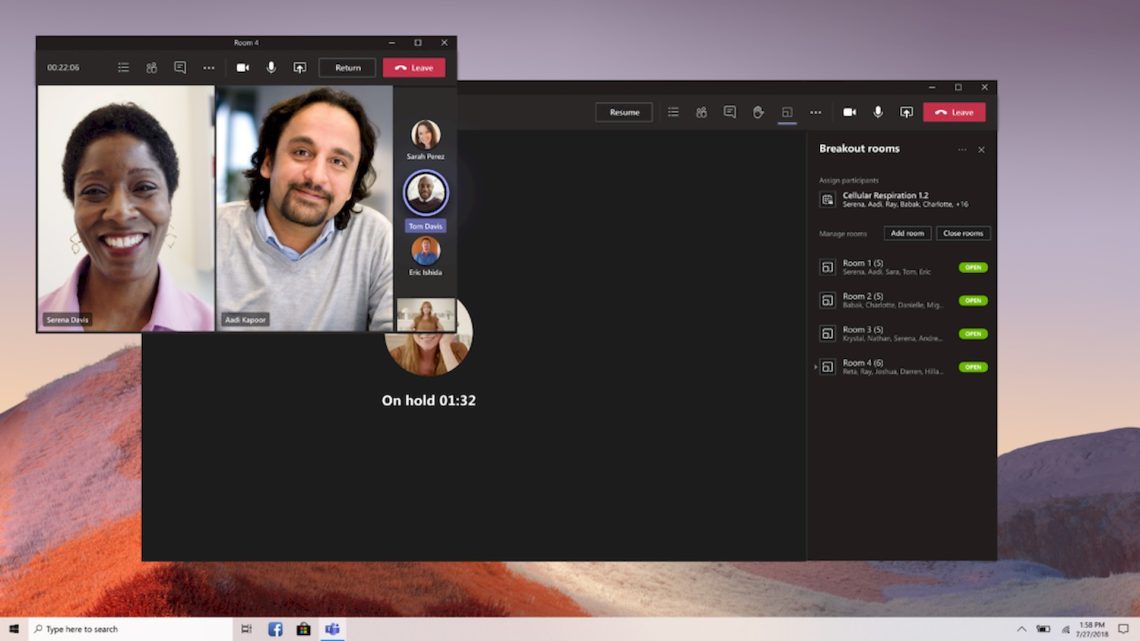Expand Room 4 to show its participants
The height and width of the screenshot is (641, 1140).
point(816,367)
